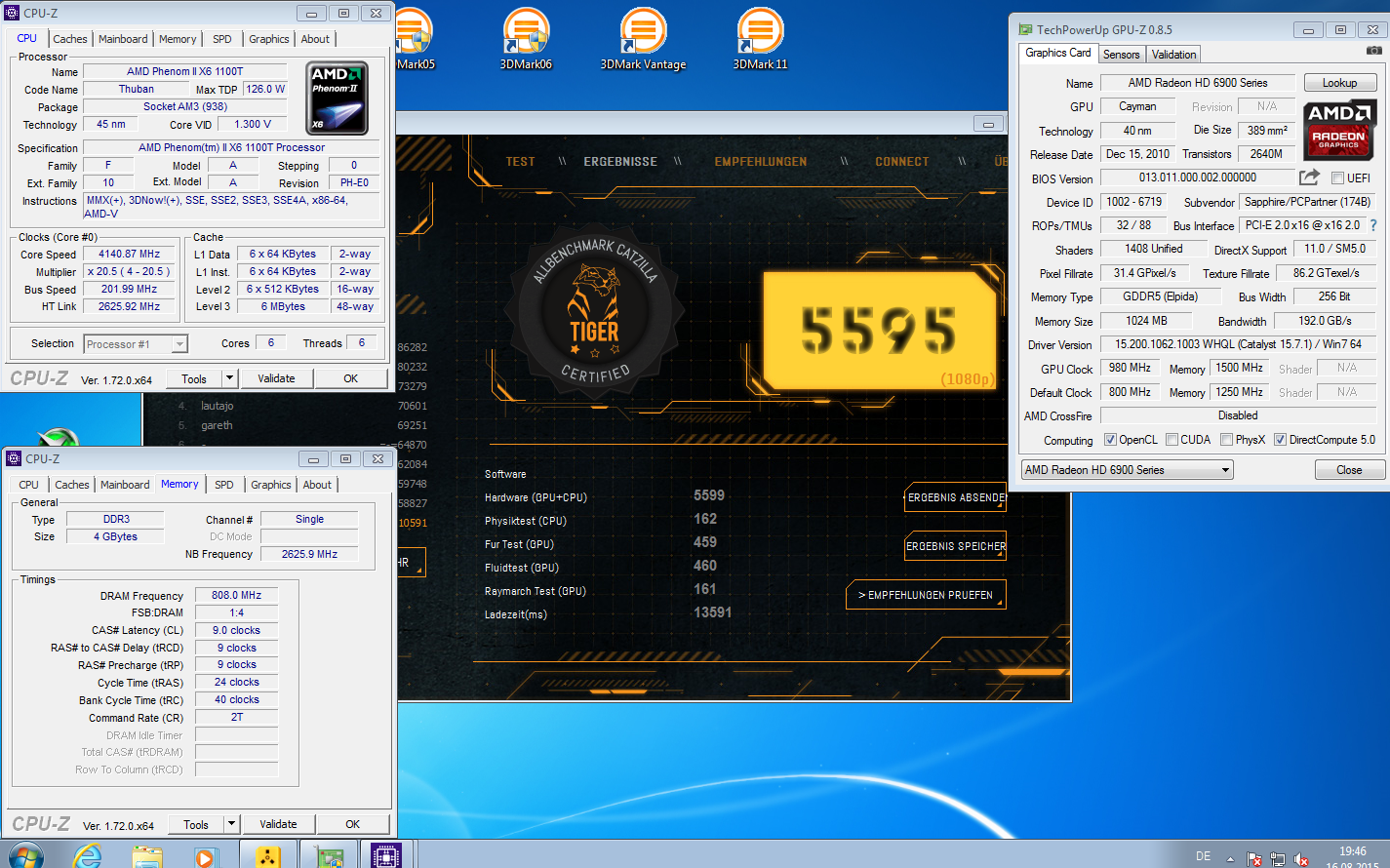This screenshot has height=868, width=1390.
Task: Select EMPFEHLUNGEN in Catzilla navigation
Action: [761, 162]
